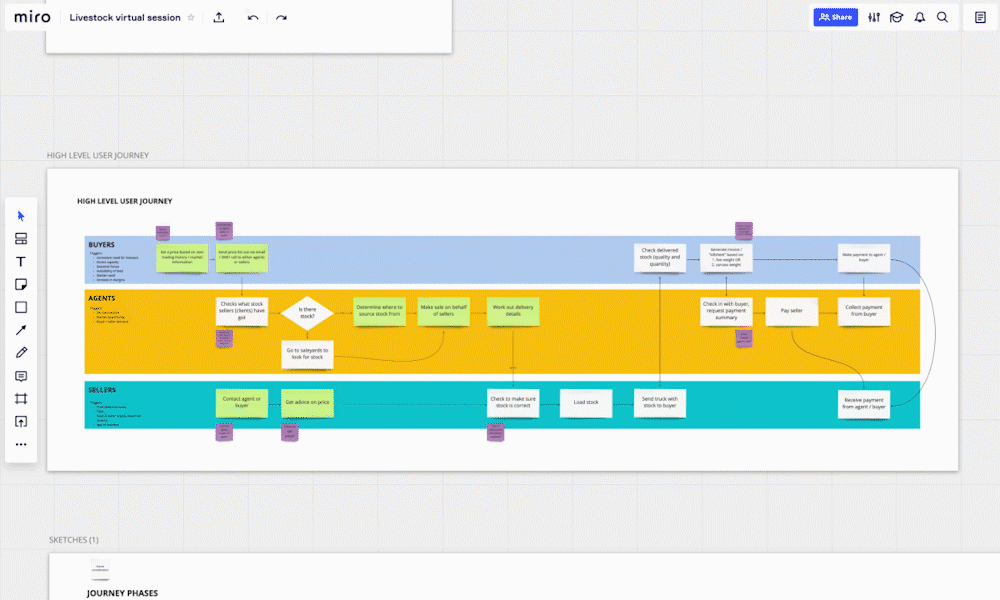Select the Sticky note tool
Screen dimensions: 1000x600
coord(21,284)
